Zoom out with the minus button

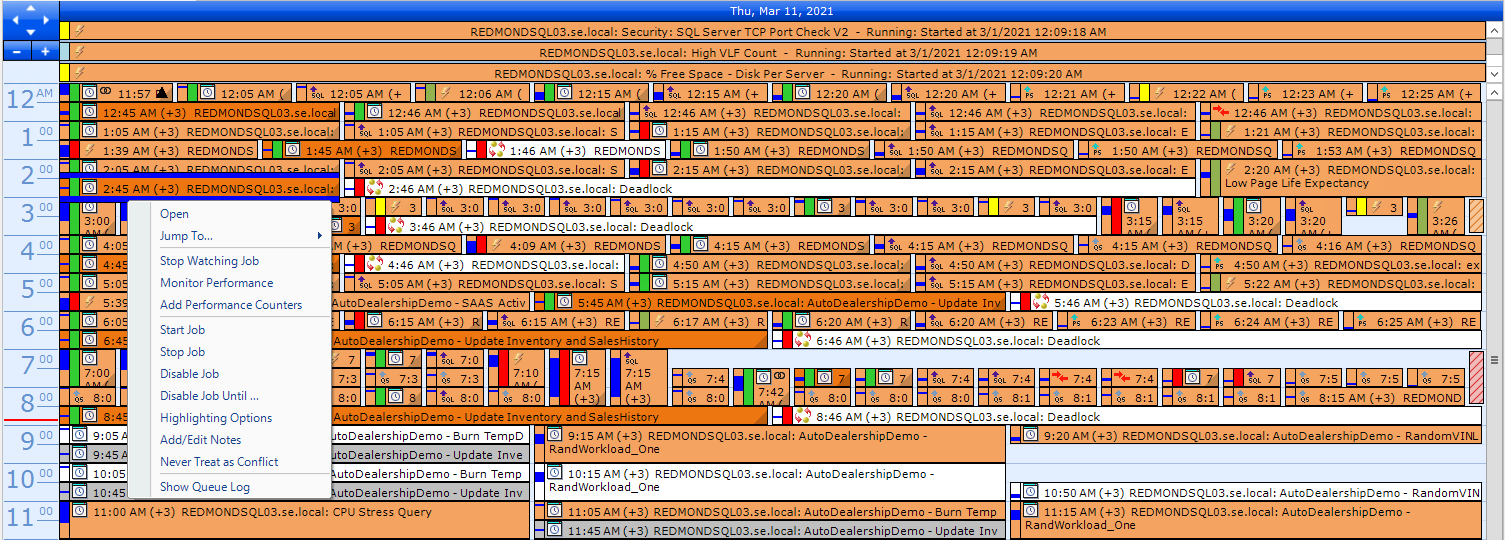(16, 51)
